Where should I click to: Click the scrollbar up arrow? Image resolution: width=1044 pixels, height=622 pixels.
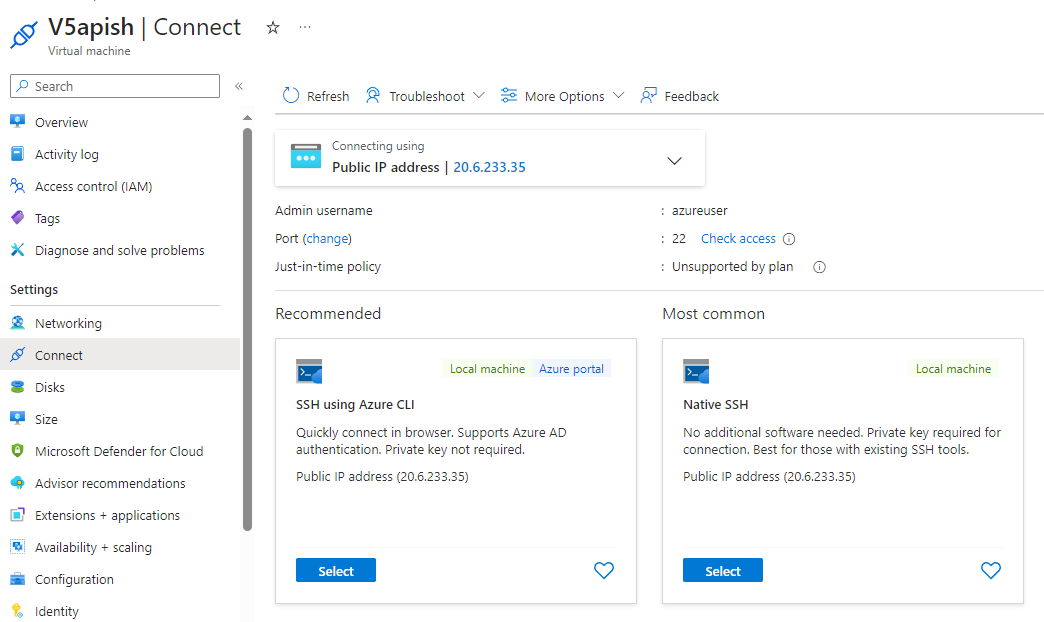point(248,118)
